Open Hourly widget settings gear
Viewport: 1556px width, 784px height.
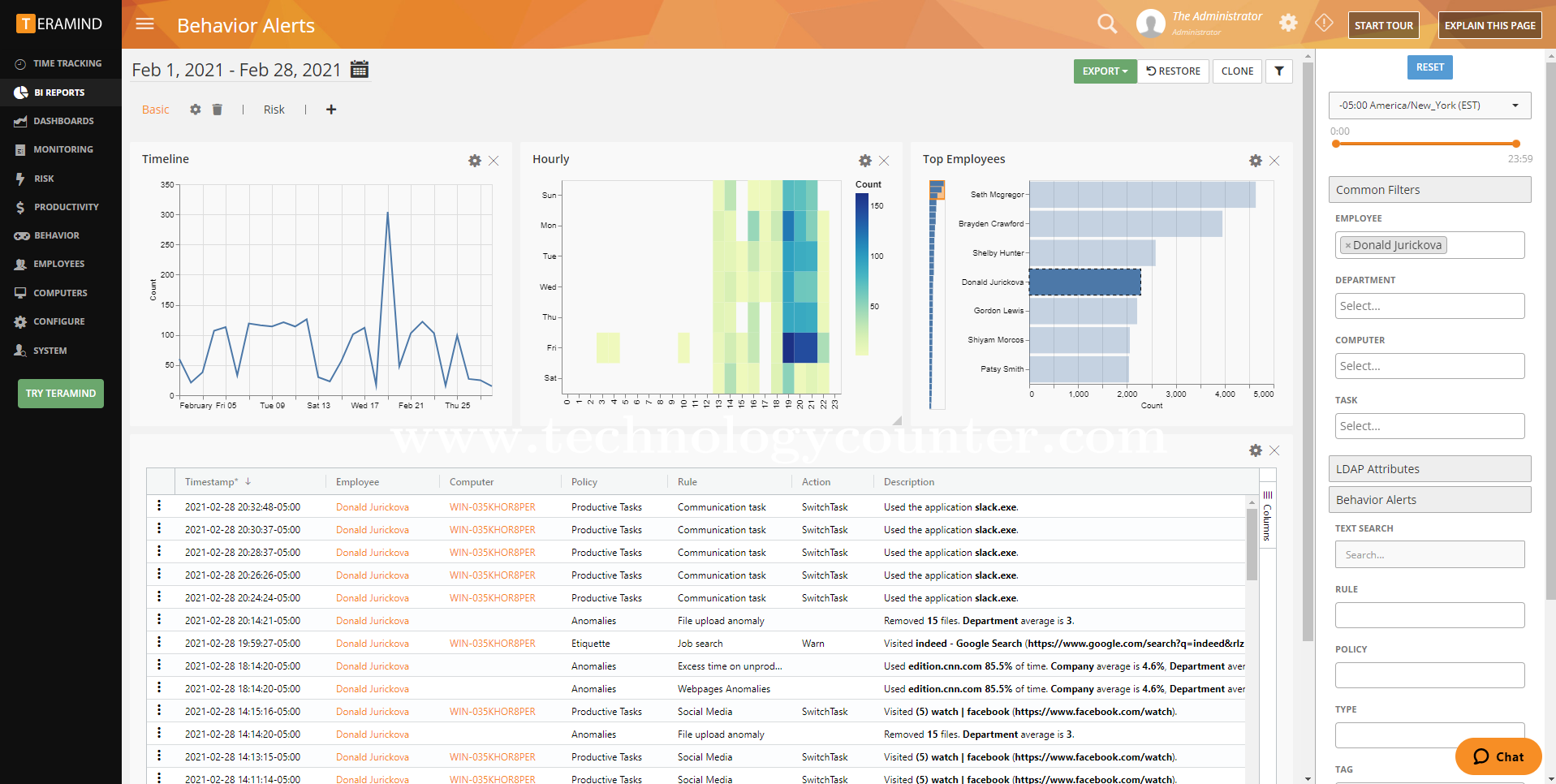pyautogui.click(x=865, y=161)
